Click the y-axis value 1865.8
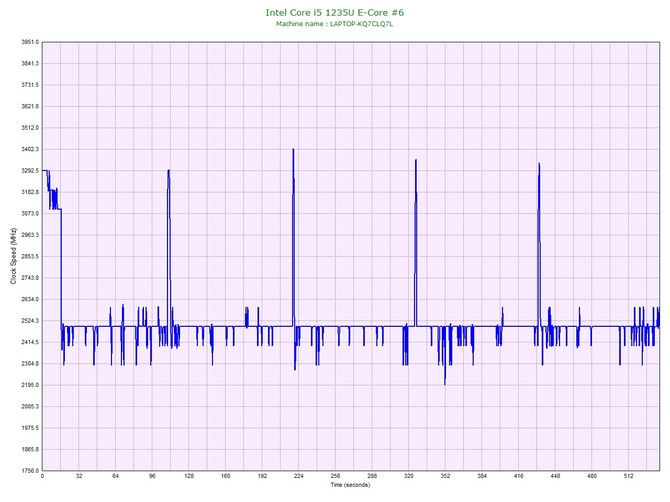The image size is (670, 502). [x=30, y=449]
